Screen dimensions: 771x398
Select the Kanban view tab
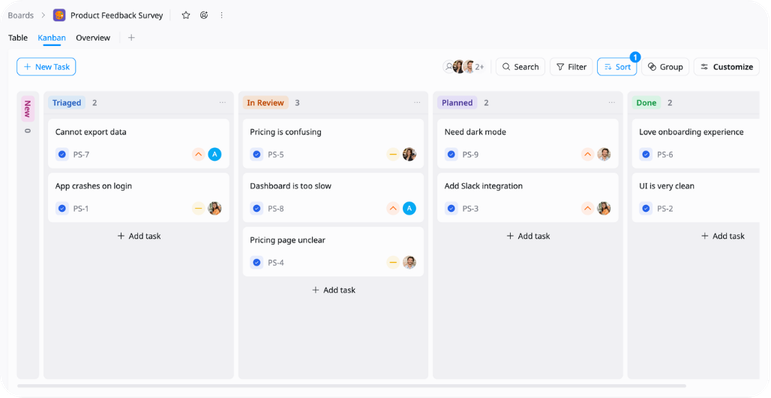point(52,38)
